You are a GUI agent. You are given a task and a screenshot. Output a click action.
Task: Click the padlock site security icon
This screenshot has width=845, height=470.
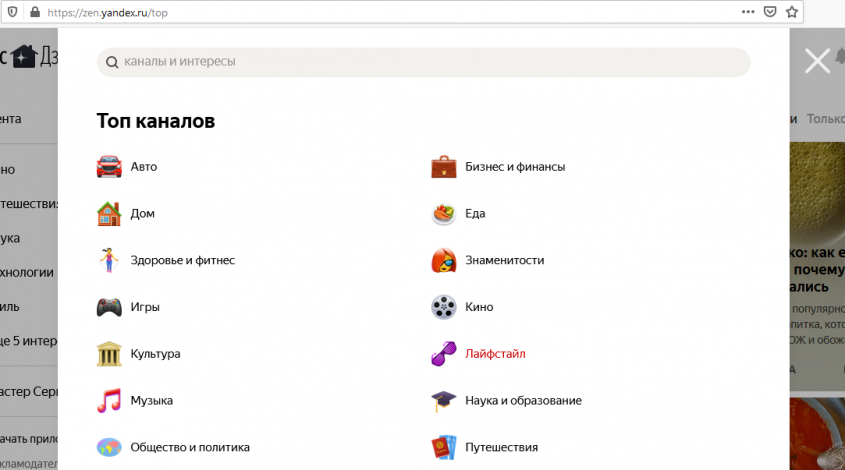(35, 12)
